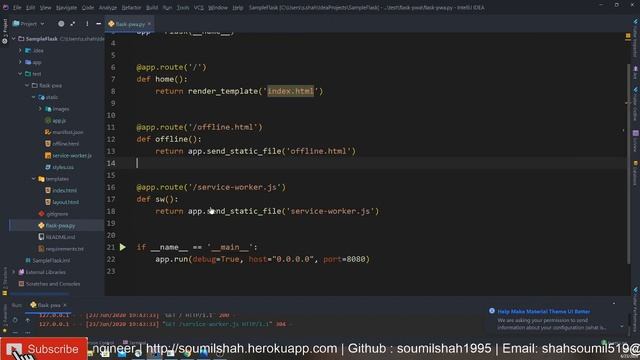Expand the Material Theme notification chevron
The height and width of the screenshot is (360, 640).
[621, 326]
